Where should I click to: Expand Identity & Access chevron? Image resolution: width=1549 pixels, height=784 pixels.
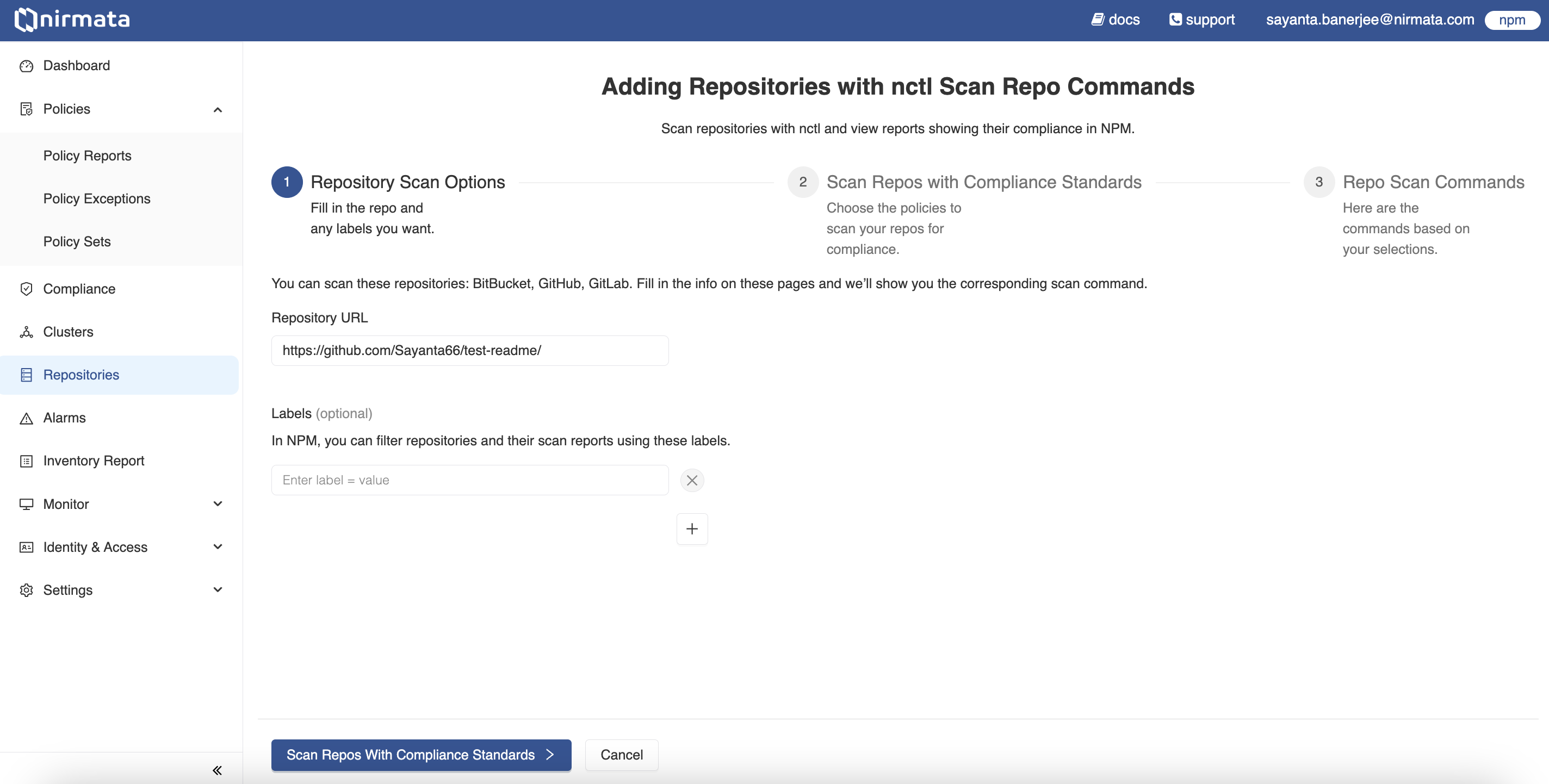pyautogui.click(x=218, y=546)
